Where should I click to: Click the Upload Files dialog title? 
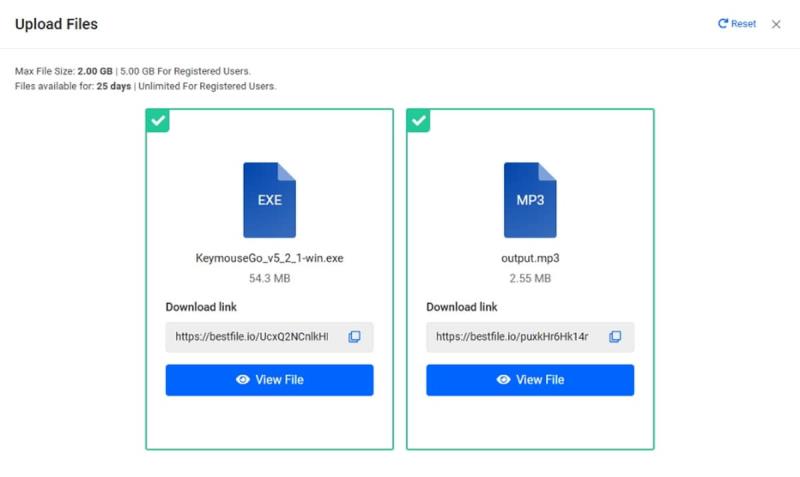[x=56, y=24]
